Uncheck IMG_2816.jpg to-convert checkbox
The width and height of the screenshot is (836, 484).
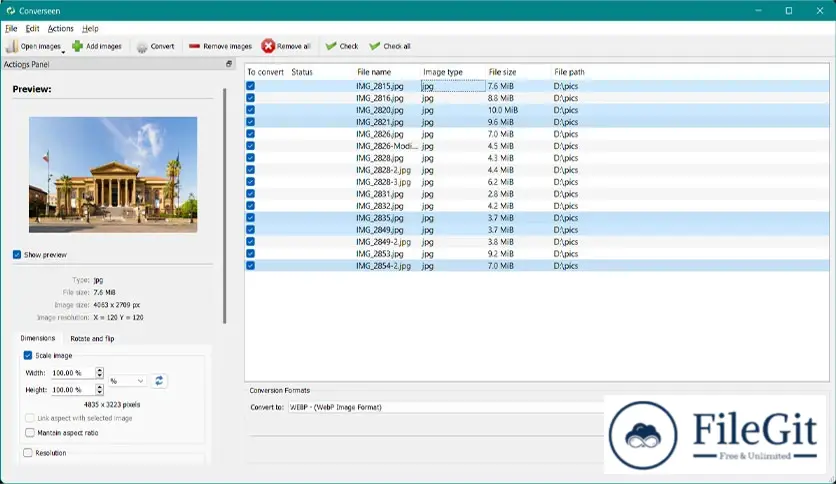[x=251, y=98]
